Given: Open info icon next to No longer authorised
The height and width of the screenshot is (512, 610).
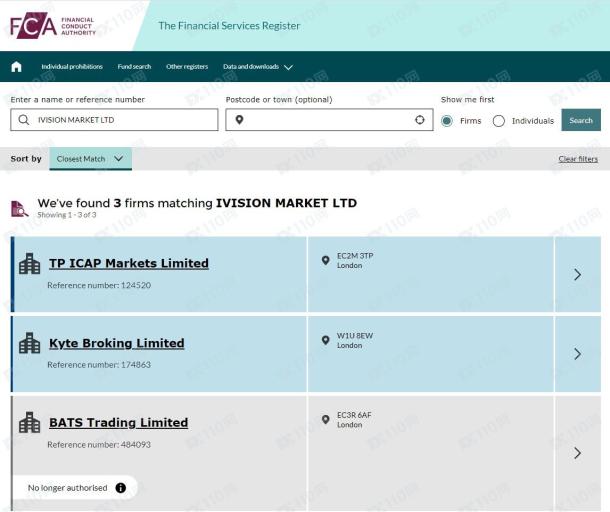Looking at the screenshot, I should [x=121, y=487].
